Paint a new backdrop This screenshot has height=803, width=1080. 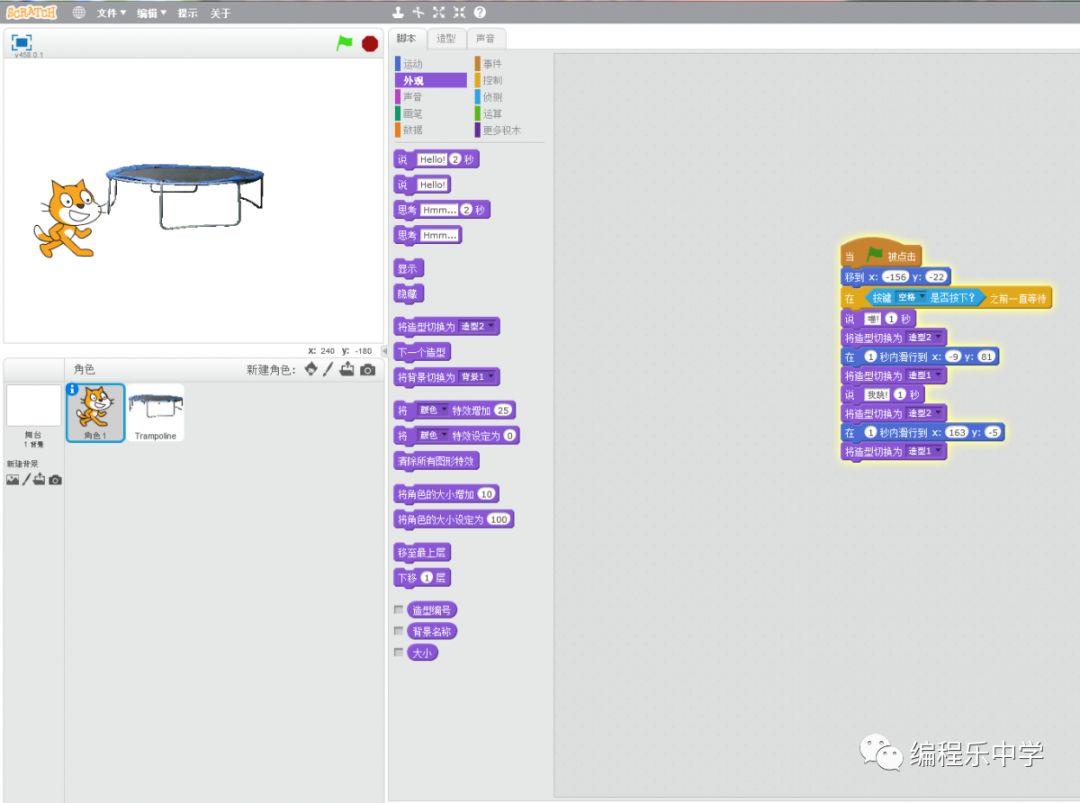pyautogui.click(x=26, y=479)
